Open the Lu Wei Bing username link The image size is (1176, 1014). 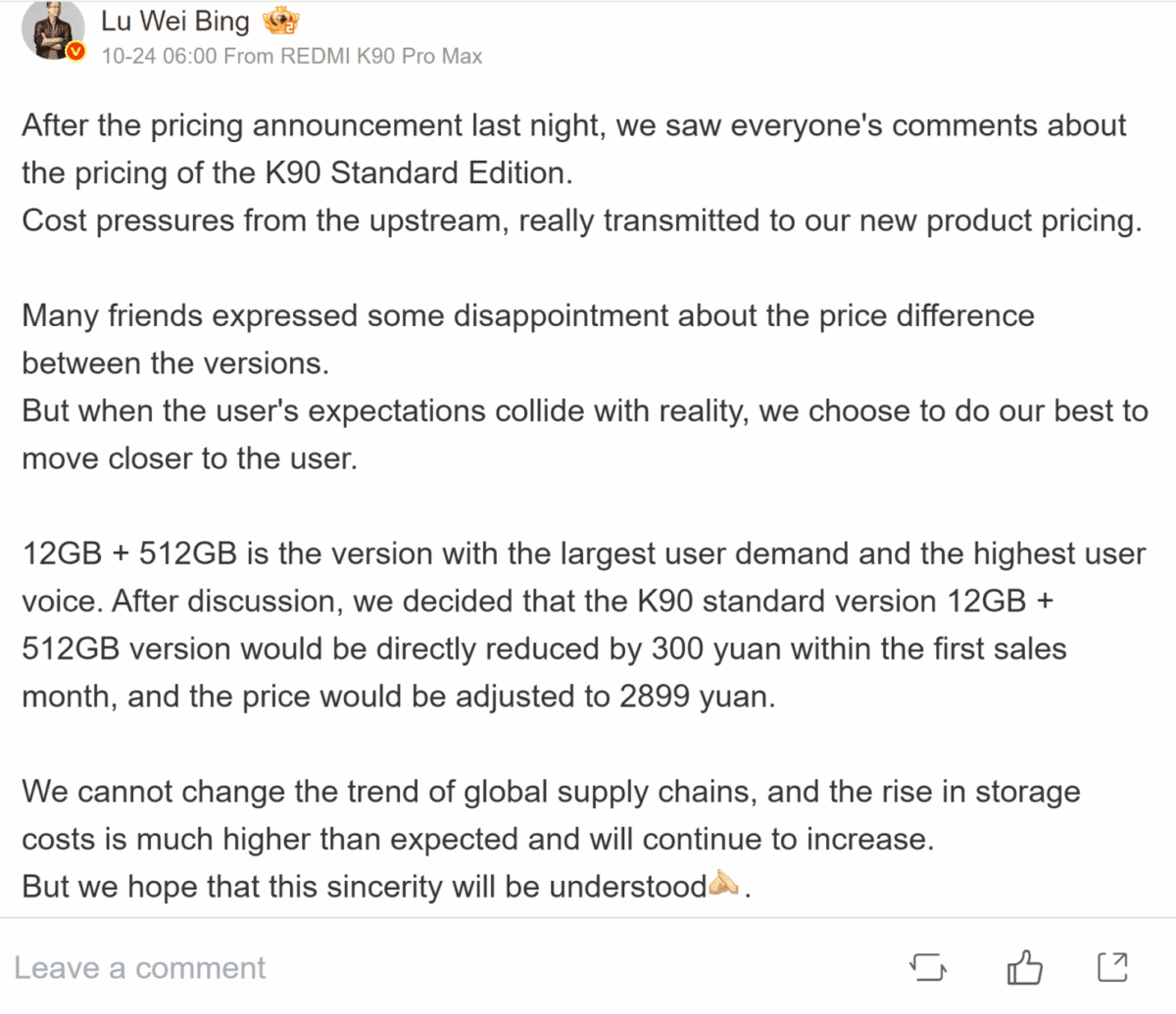175,21
